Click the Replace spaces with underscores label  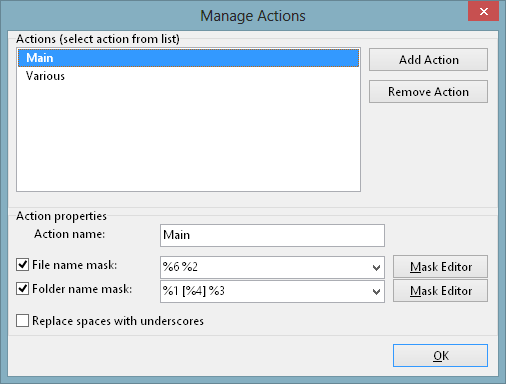118,321
